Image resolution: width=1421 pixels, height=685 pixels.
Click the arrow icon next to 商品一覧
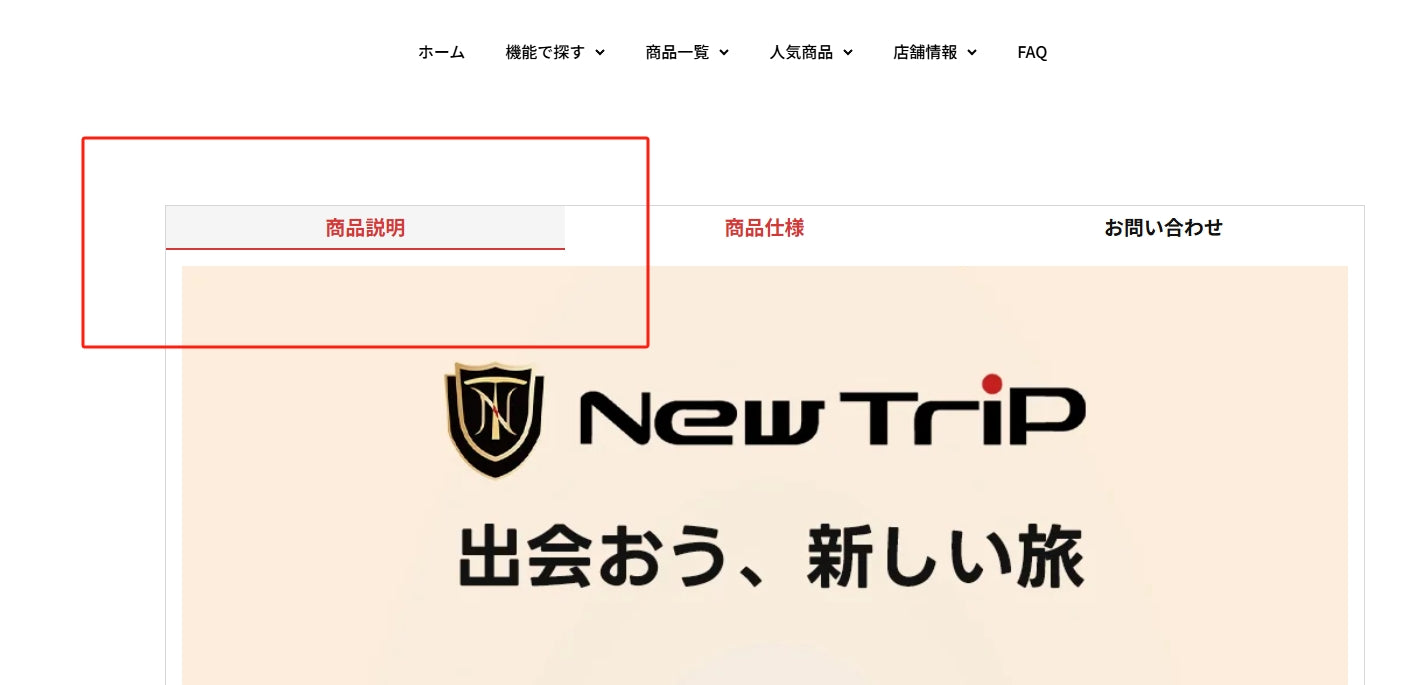(724, 53)
